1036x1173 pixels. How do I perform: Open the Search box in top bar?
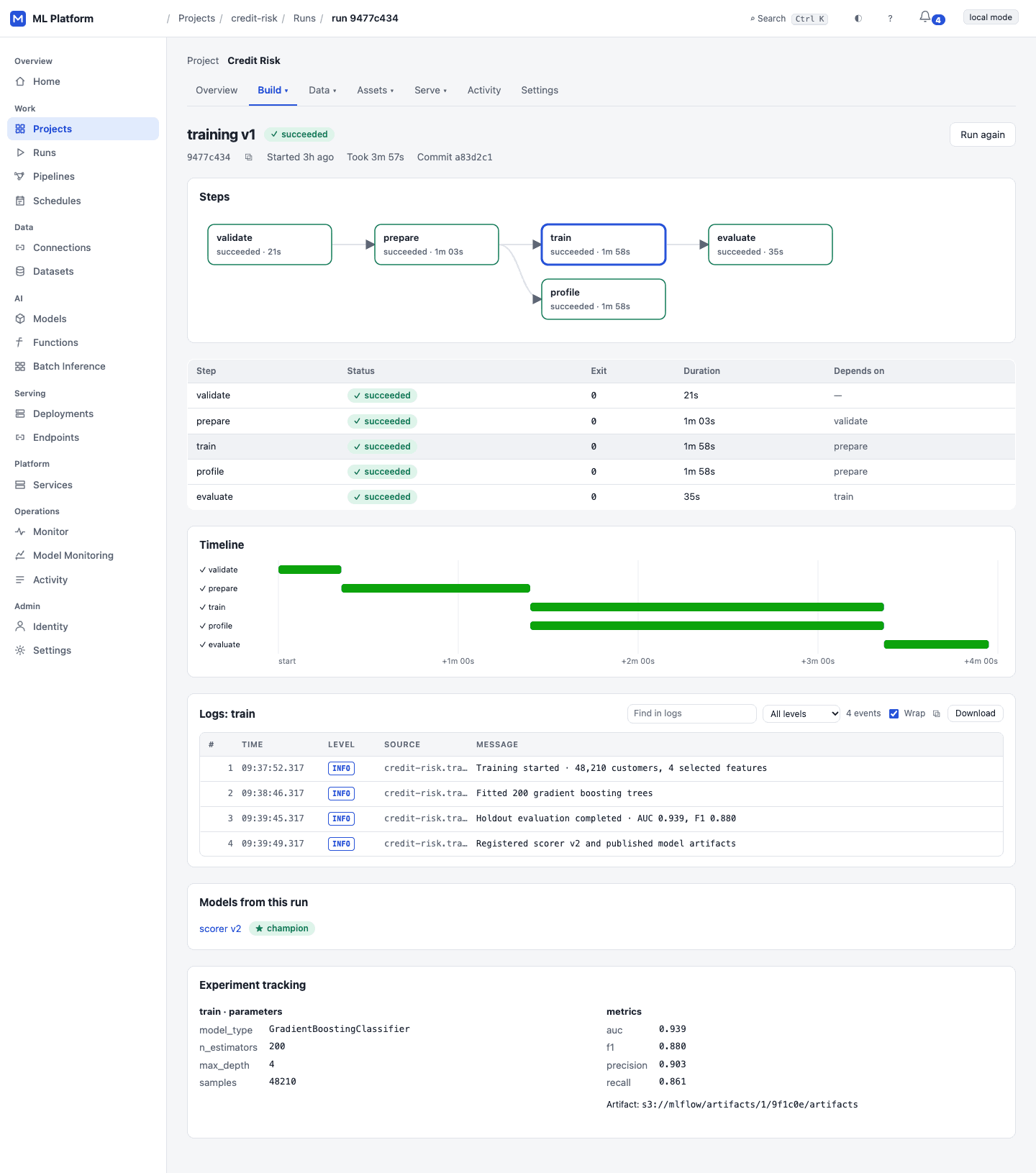click(789, 19)
